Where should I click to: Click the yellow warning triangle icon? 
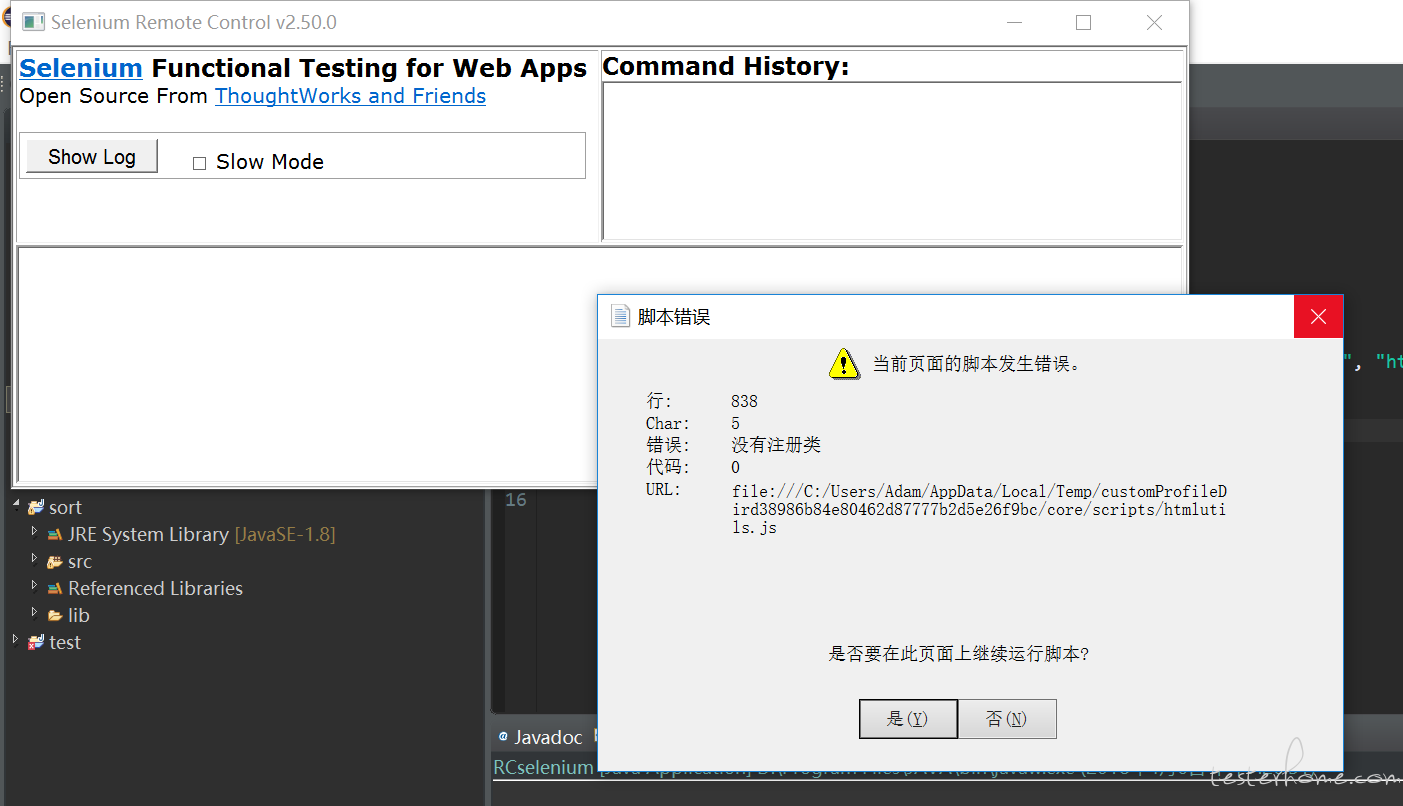pos(845,363)
